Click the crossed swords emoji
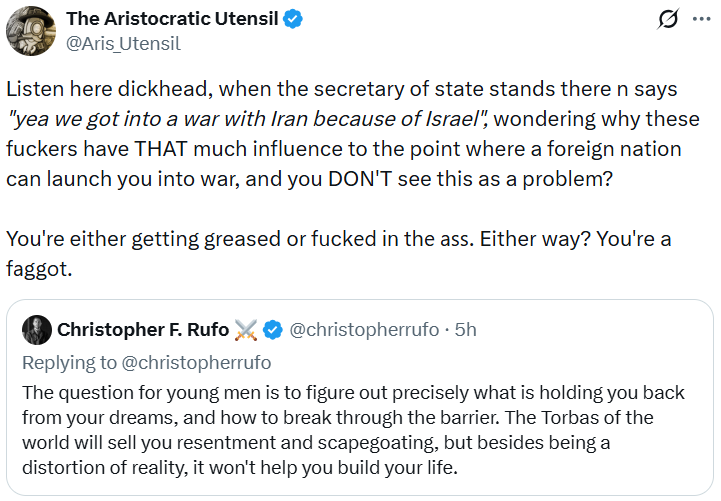The image size is (721, 501). [x=246, y=330]
